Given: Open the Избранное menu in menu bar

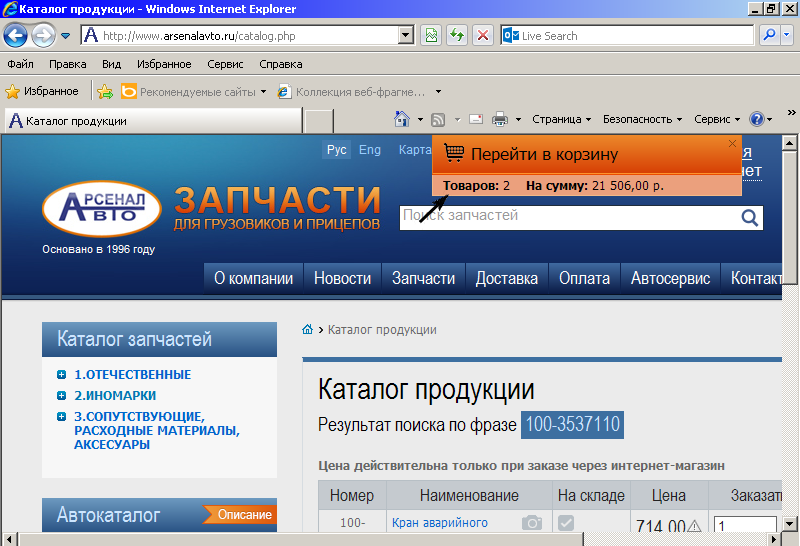Looking at the screenshot, I should coord(164,64).
